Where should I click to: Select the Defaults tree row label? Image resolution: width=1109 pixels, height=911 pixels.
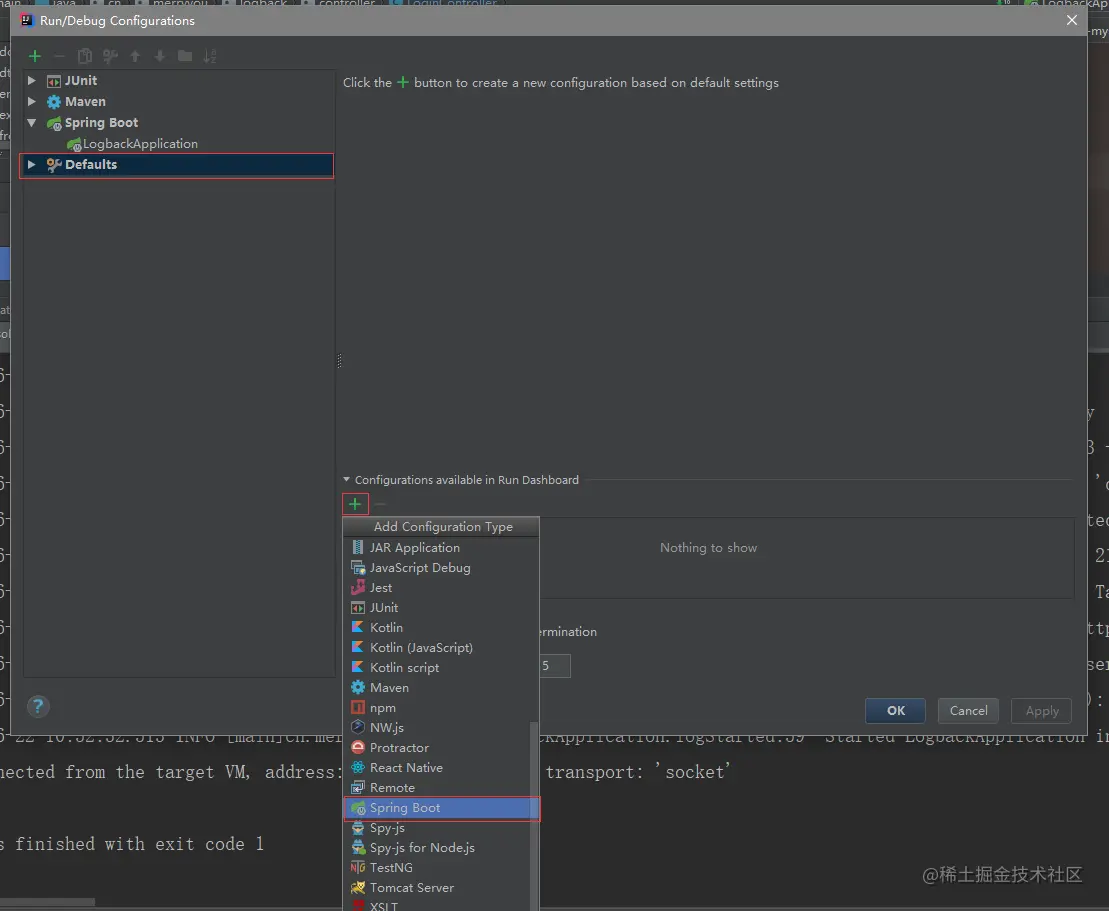91,165
